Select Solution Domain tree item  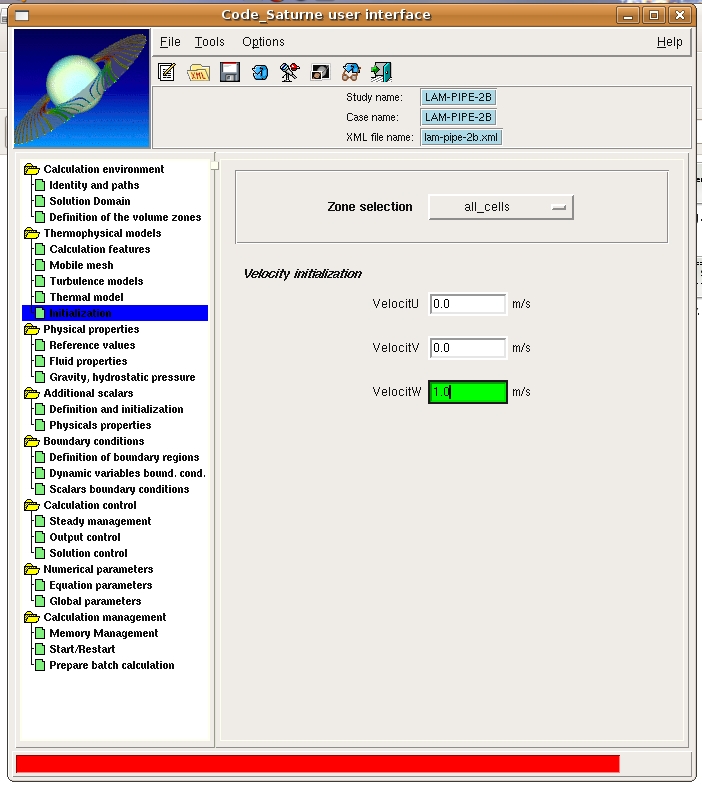pos(89,202)
